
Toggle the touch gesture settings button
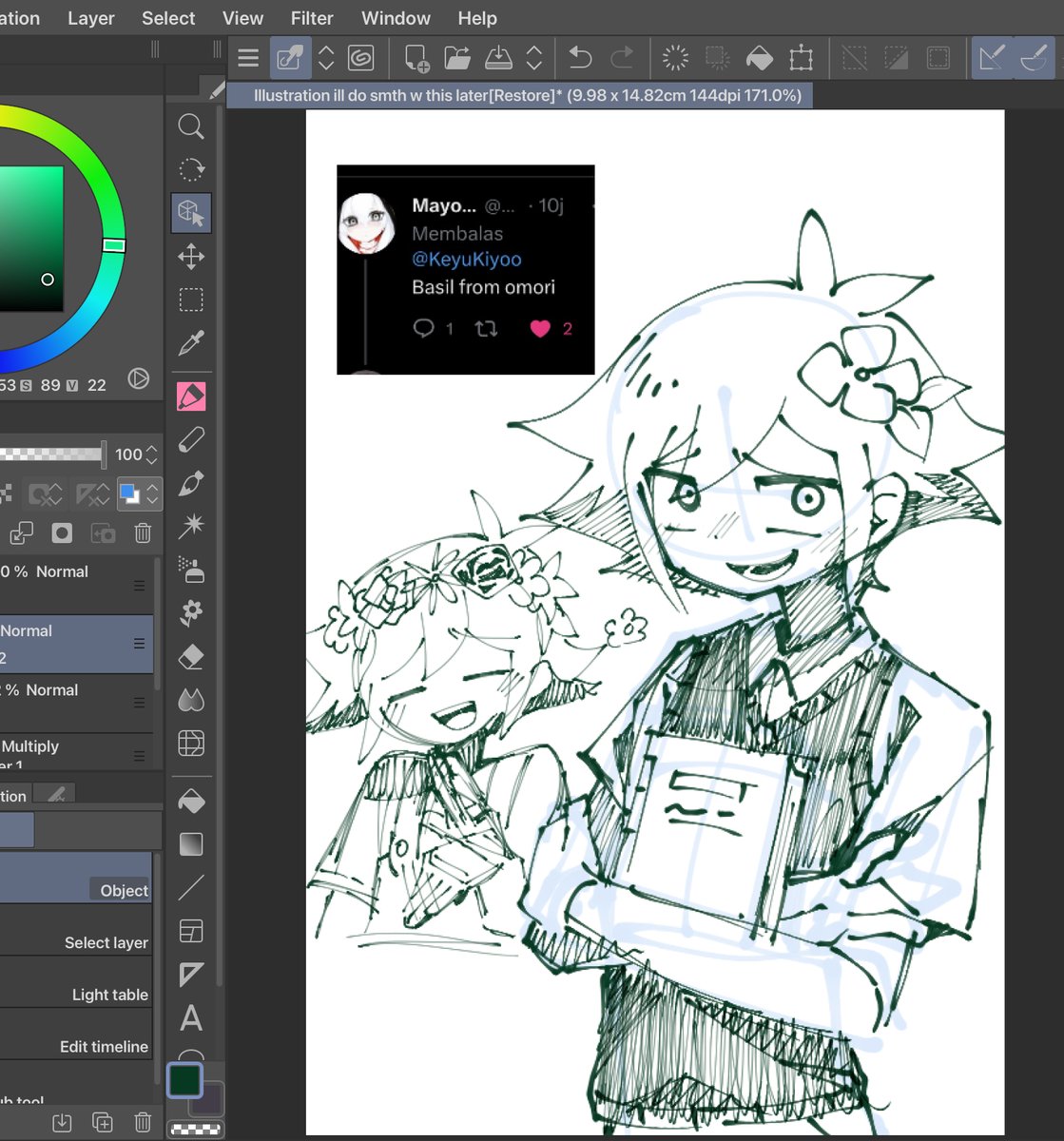pos(290,59)
